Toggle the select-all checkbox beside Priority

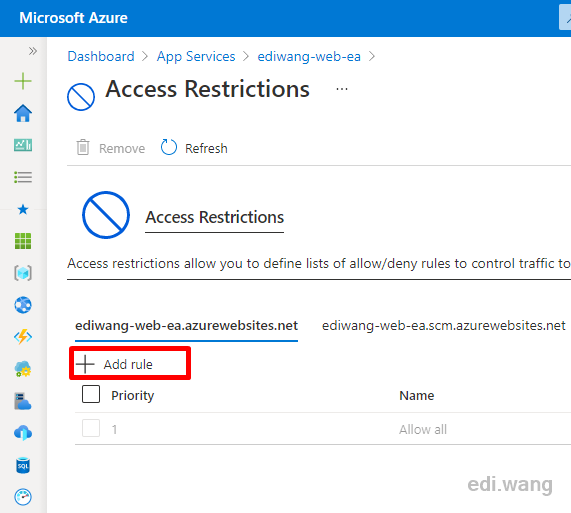tap(91, 394)
